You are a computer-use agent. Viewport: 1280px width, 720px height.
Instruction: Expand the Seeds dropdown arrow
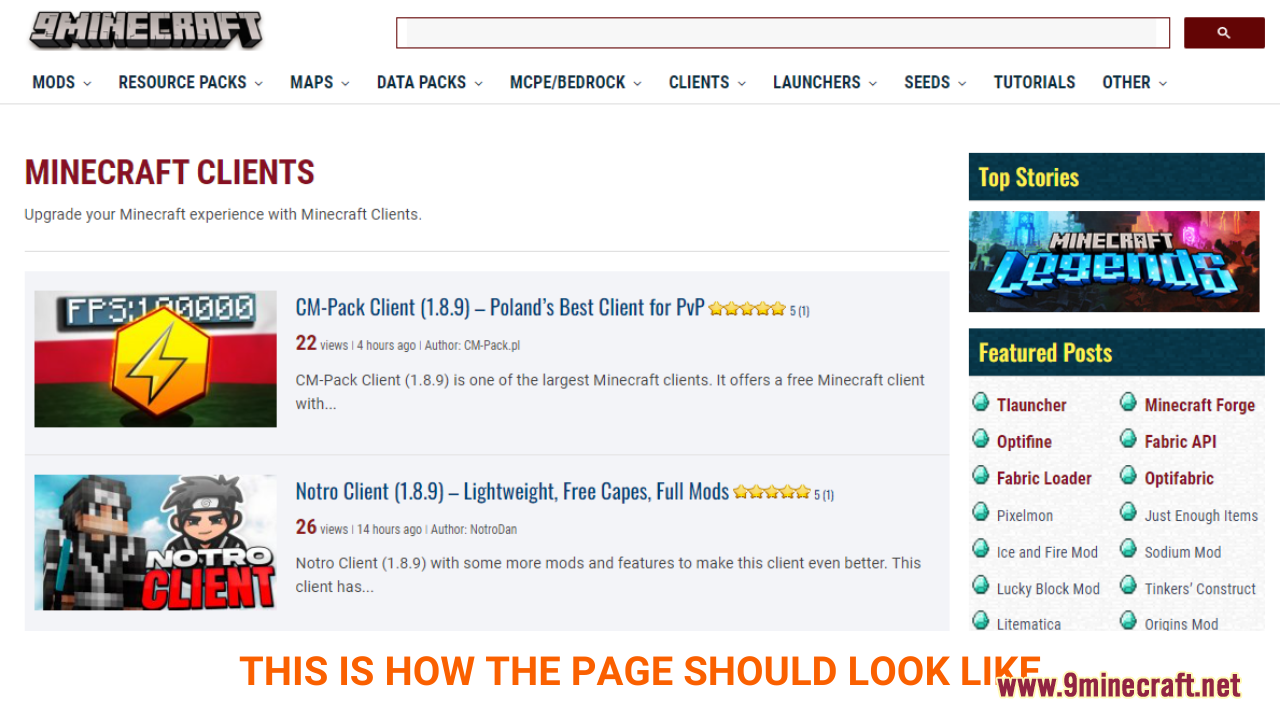click(x=962, y=83)
